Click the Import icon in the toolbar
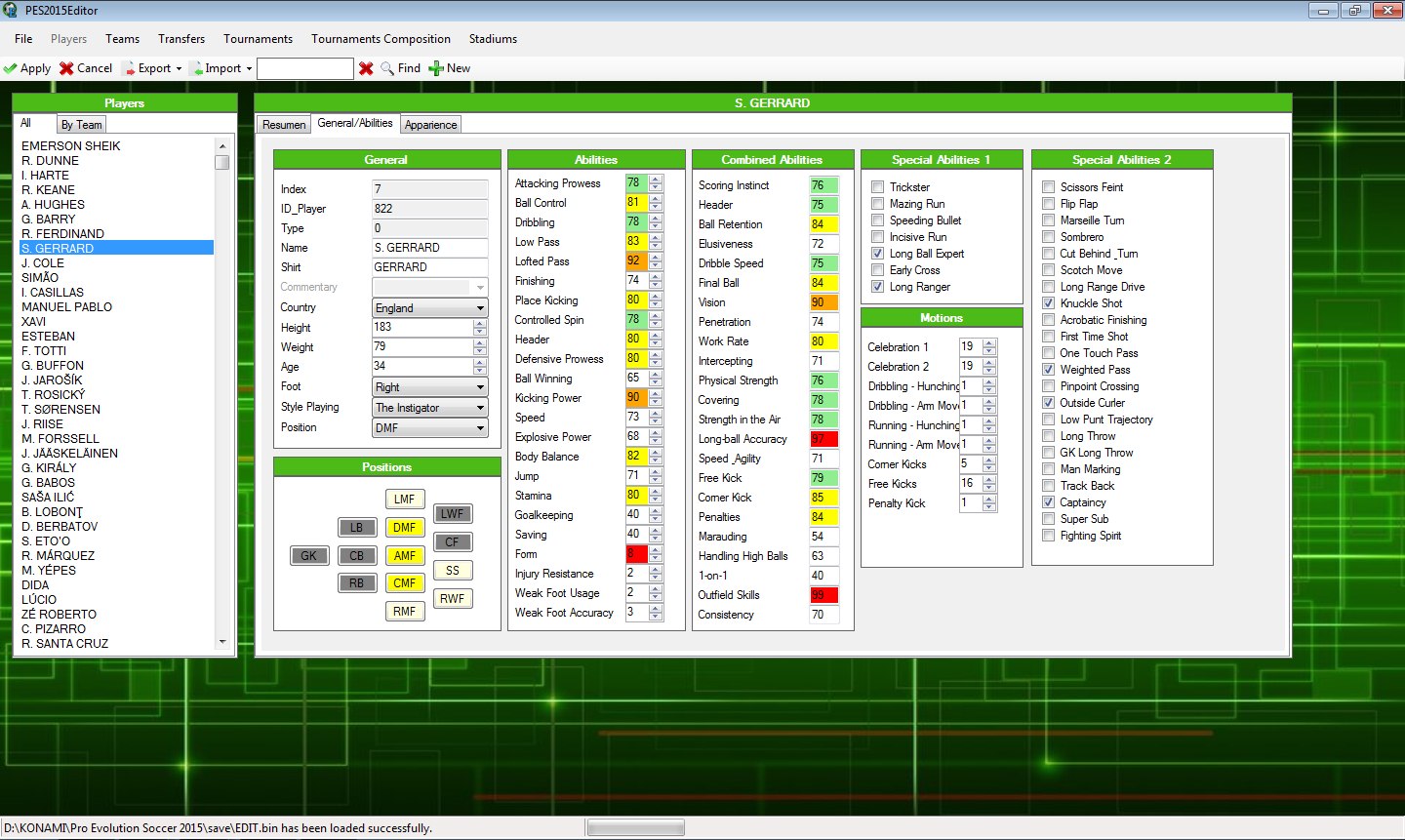This screenshot has width=1405, height=840. [198, 68]
